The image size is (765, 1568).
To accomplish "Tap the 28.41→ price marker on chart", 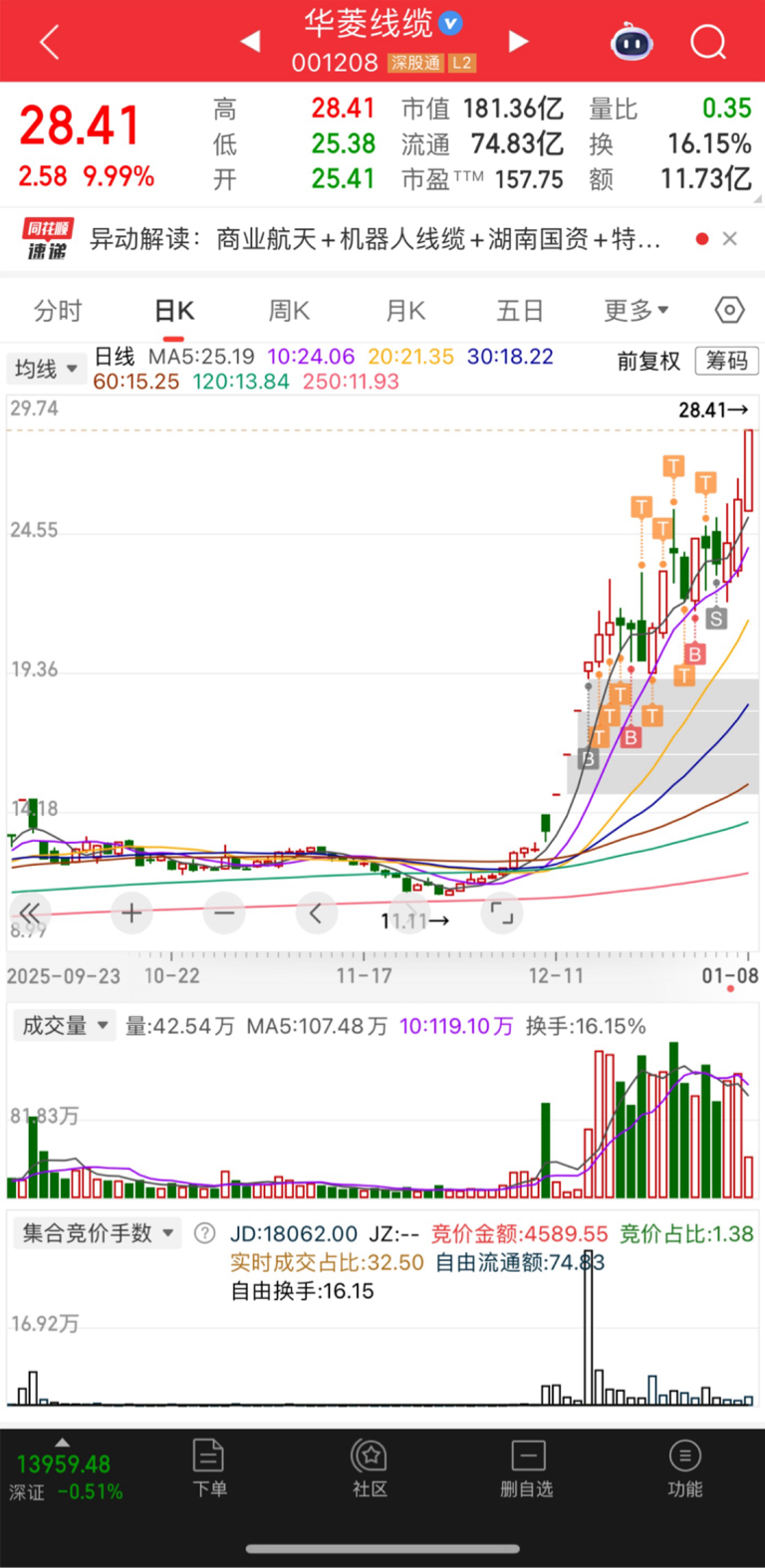I will click(x=713, y=409).
